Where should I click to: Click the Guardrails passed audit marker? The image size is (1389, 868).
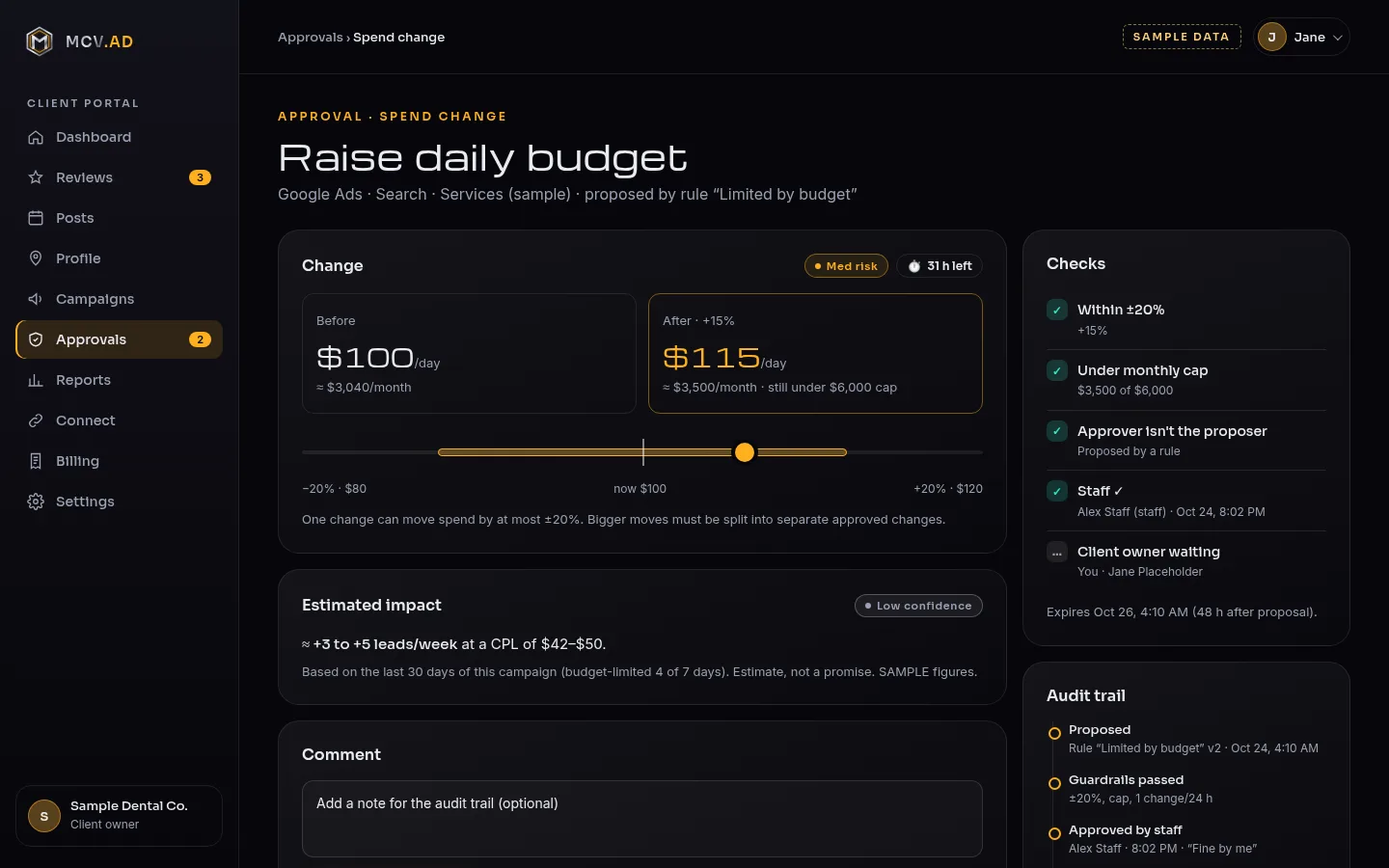coord(1054,783)
